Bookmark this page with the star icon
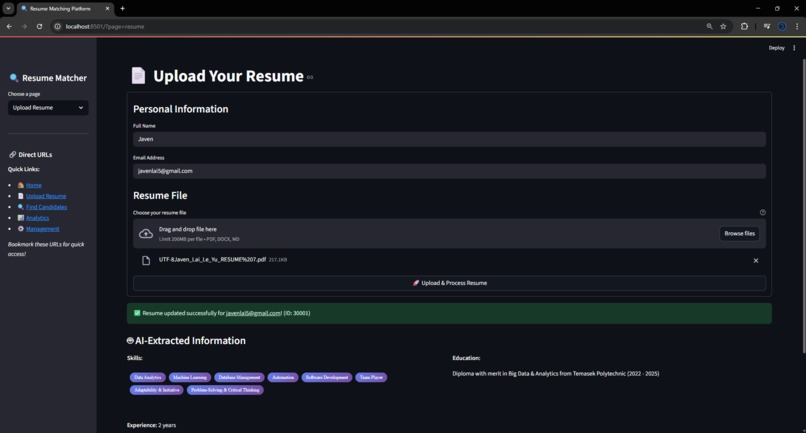Screen dimensions: 806x433 pyautogui.click(x=723, y=26)
